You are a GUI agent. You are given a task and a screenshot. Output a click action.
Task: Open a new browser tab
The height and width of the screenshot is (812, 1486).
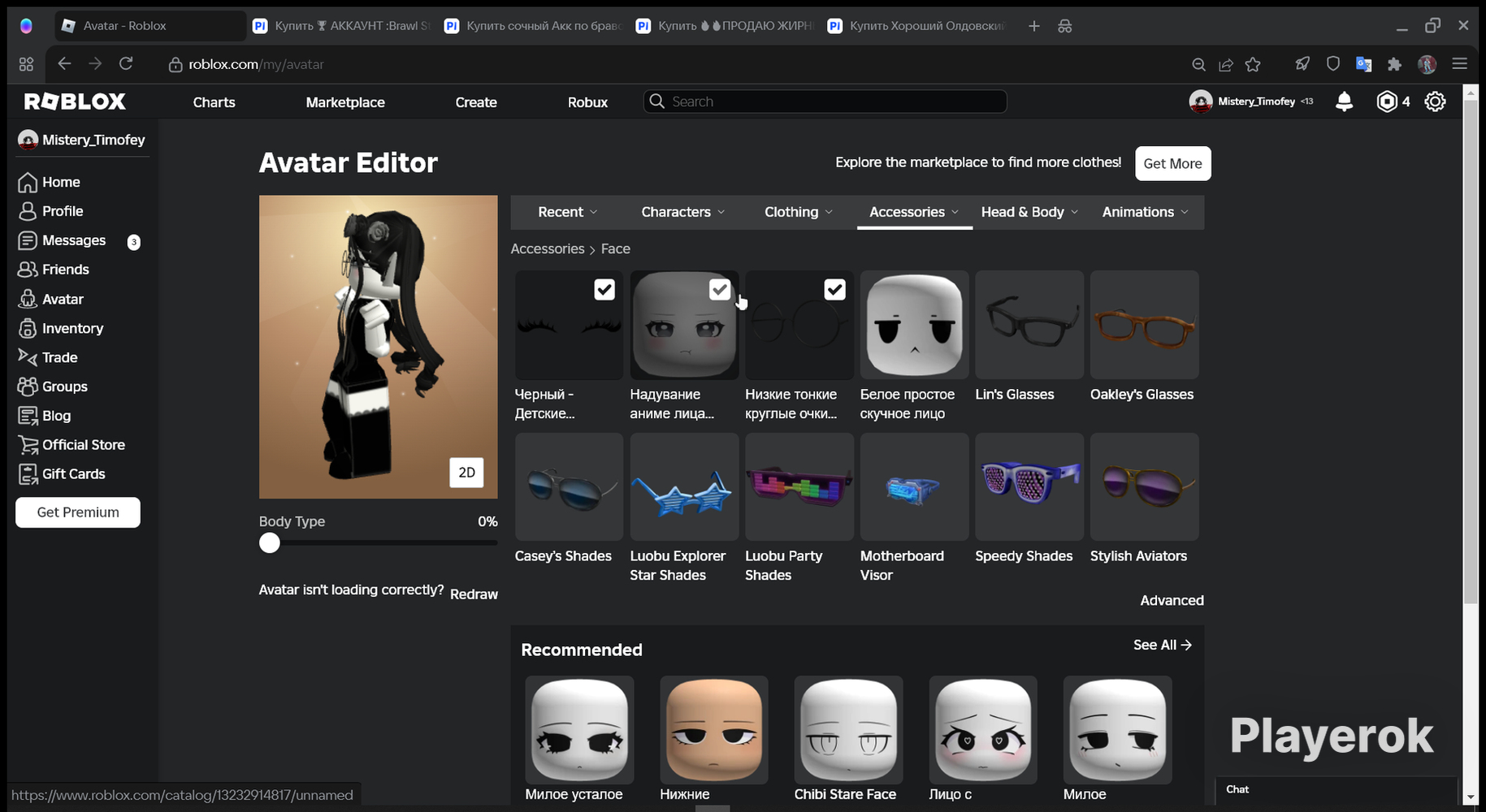point(1033,26)
